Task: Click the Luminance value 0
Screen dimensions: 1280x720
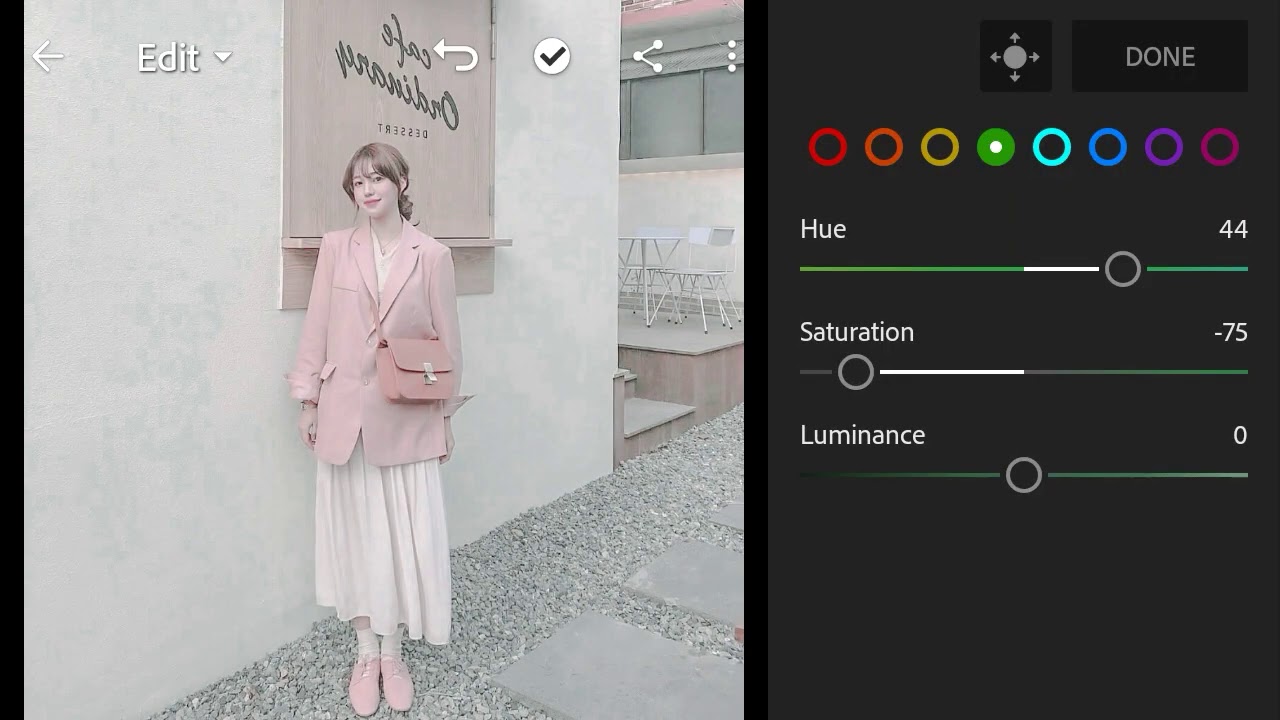Action: coord(1240,436)
